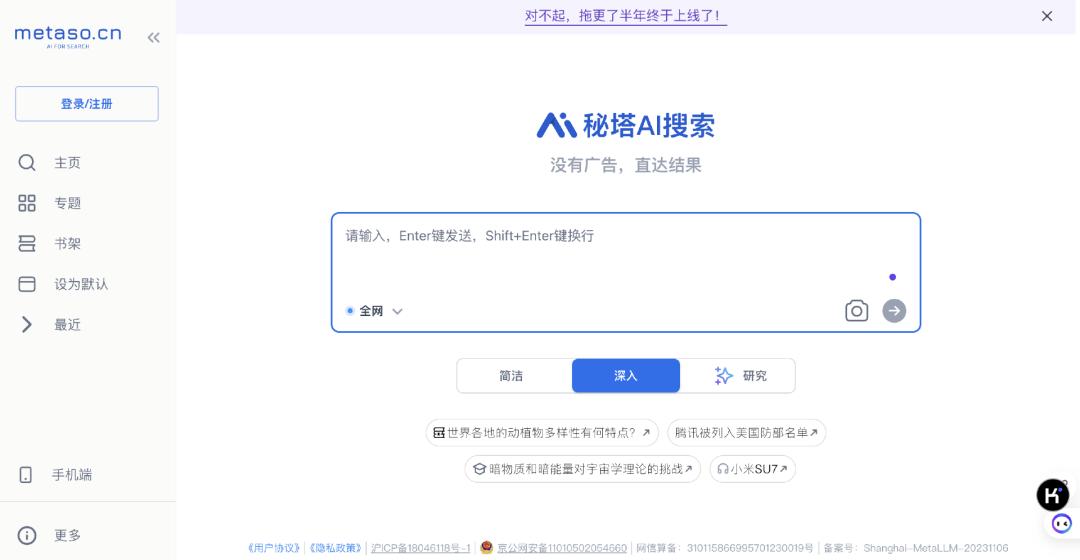Open suggestion 世界各地的动植物多样性有何特点
1080x560 pixels.
(x=542, y=433)
